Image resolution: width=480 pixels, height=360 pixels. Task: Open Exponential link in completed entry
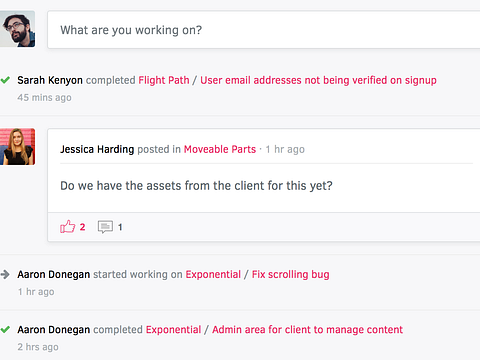coord(173,330)
